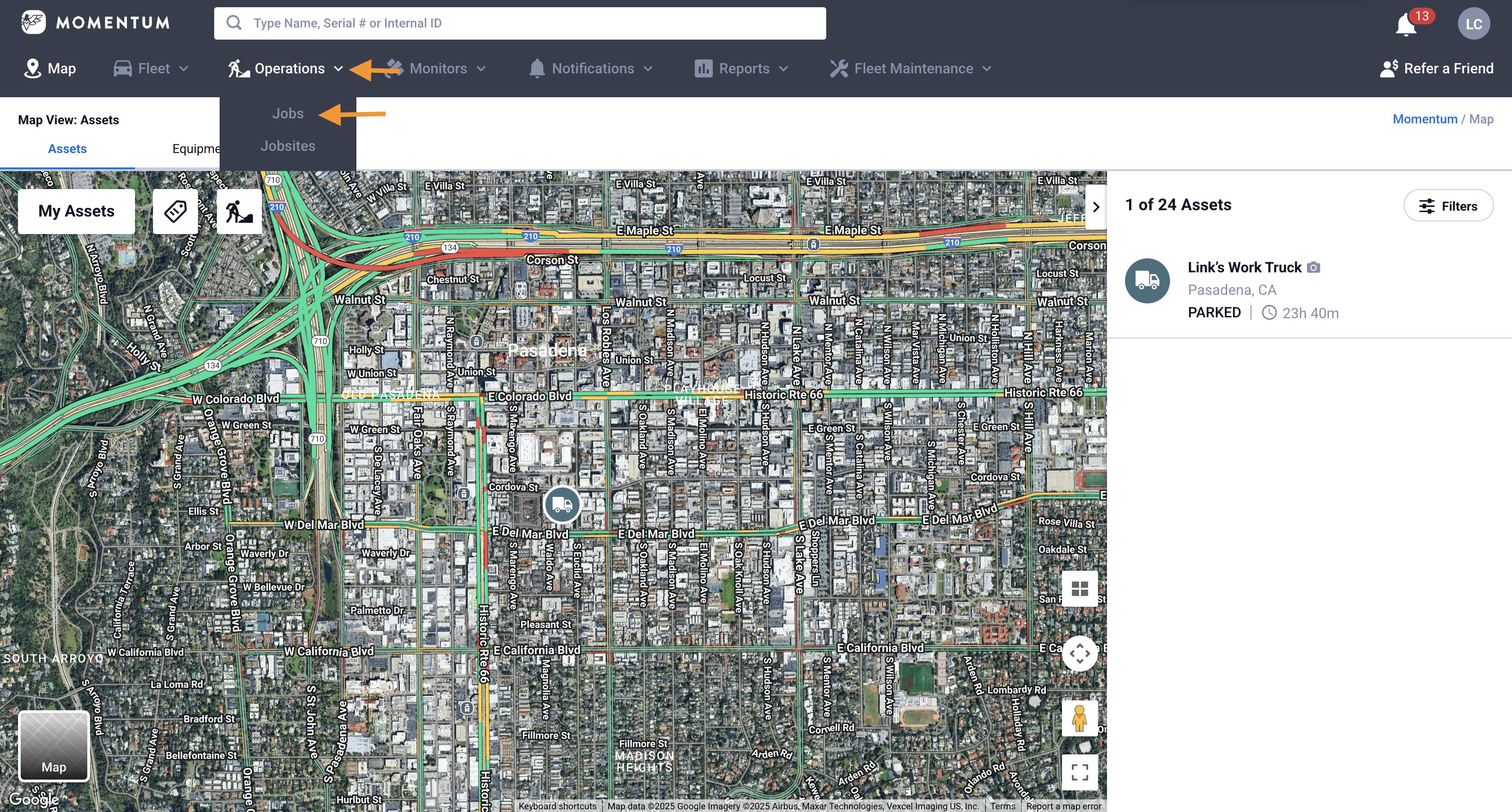Click the asset search input field
The image size is (1512, 812).
520,23
